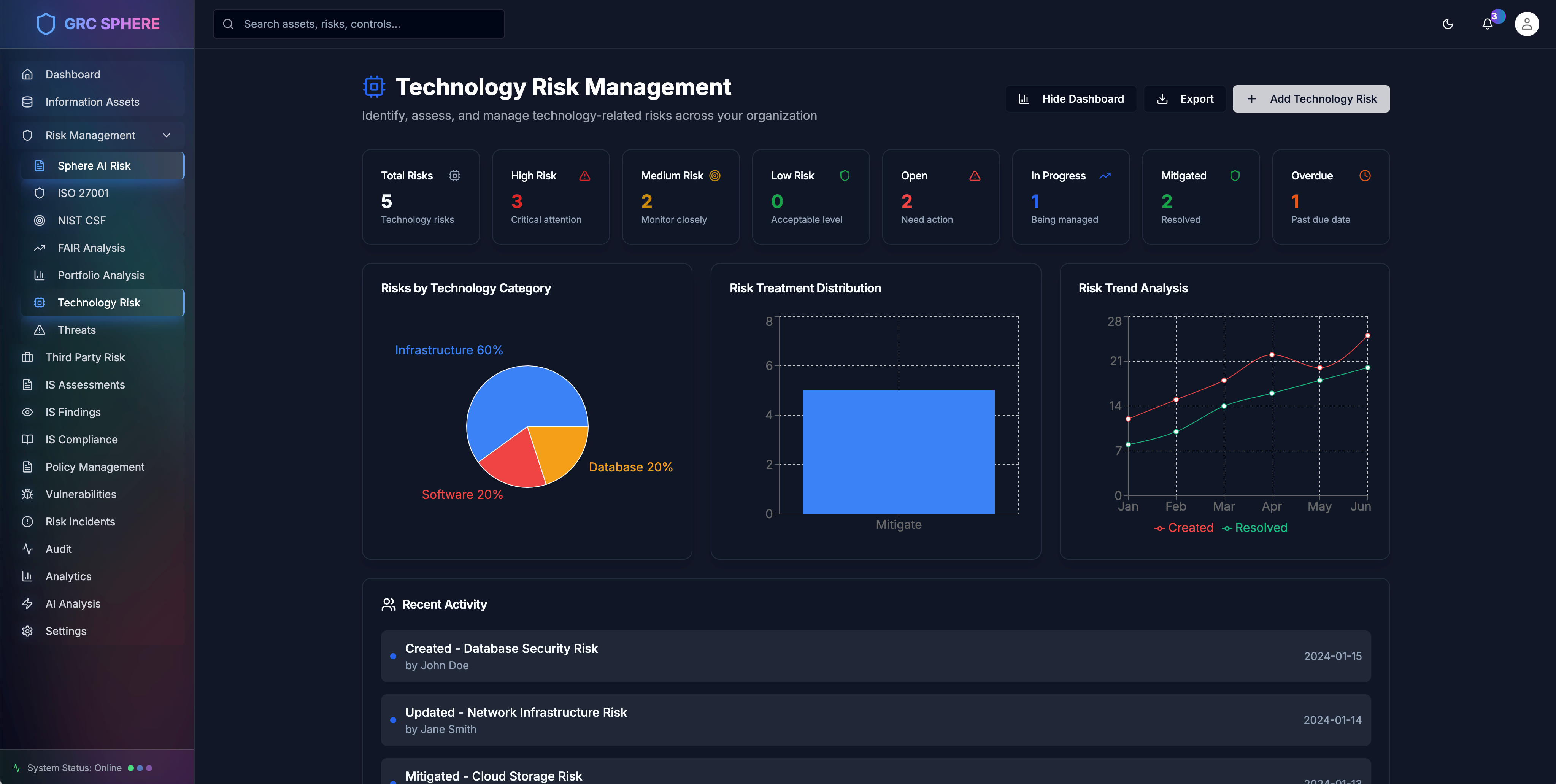Screen dimensions: 1556x784
Task: Click the In Progress trend arrow icon
Action: click(x=1105, y=176)
